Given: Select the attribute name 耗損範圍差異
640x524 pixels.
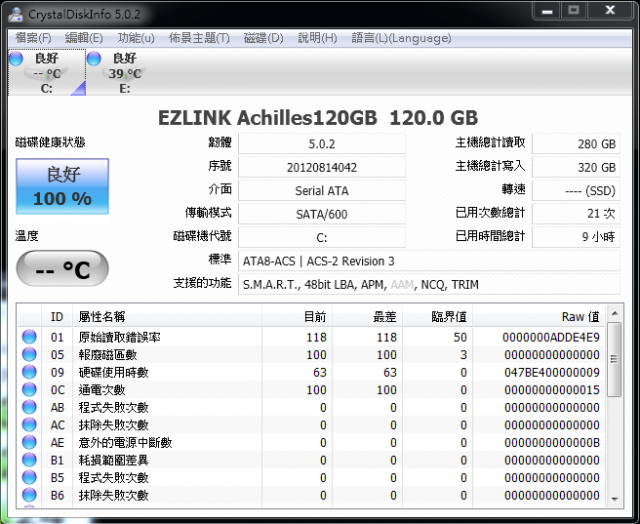Looking at the screenshot, I should point(113,460).
